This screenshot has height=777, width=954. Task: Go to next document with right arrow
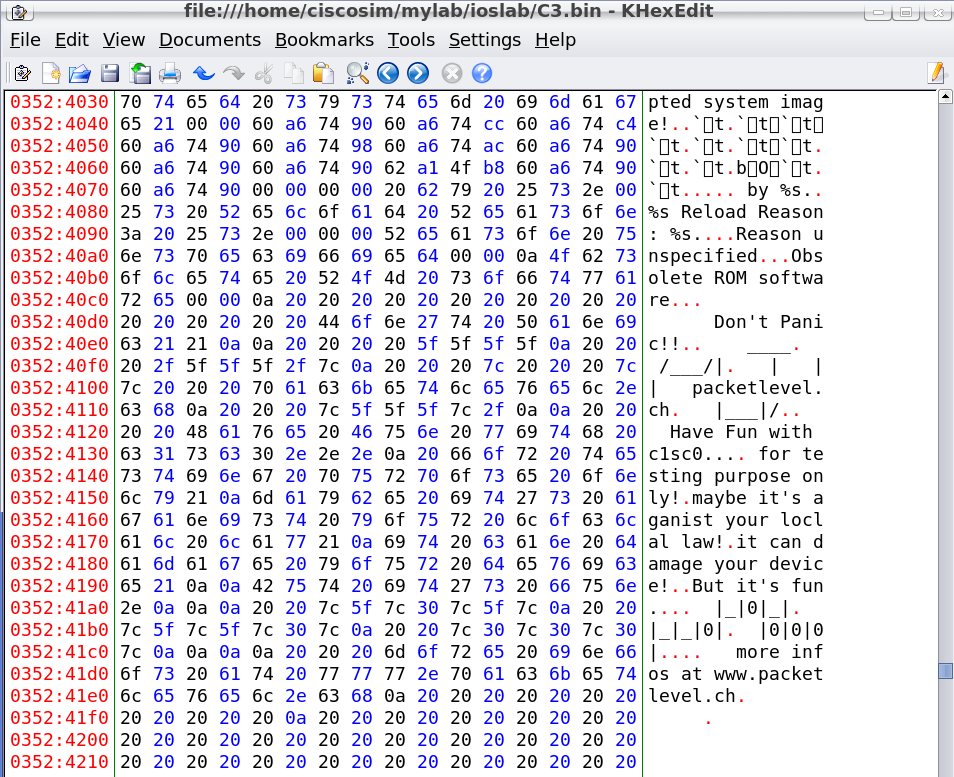[x=418, y=73]
